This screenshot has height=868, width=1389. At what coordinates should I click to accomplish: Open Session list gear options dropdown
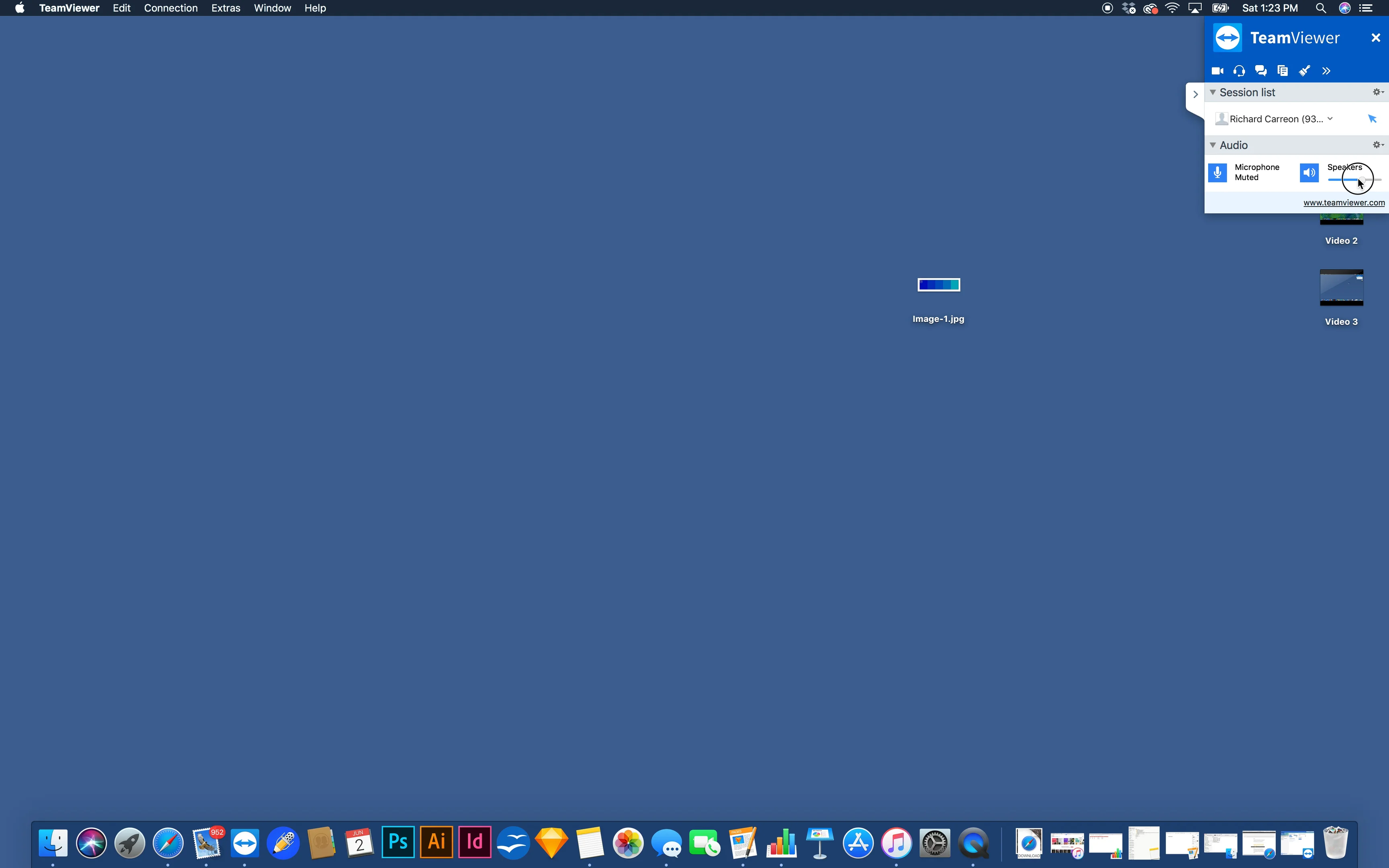click(x=1378, y=92)
